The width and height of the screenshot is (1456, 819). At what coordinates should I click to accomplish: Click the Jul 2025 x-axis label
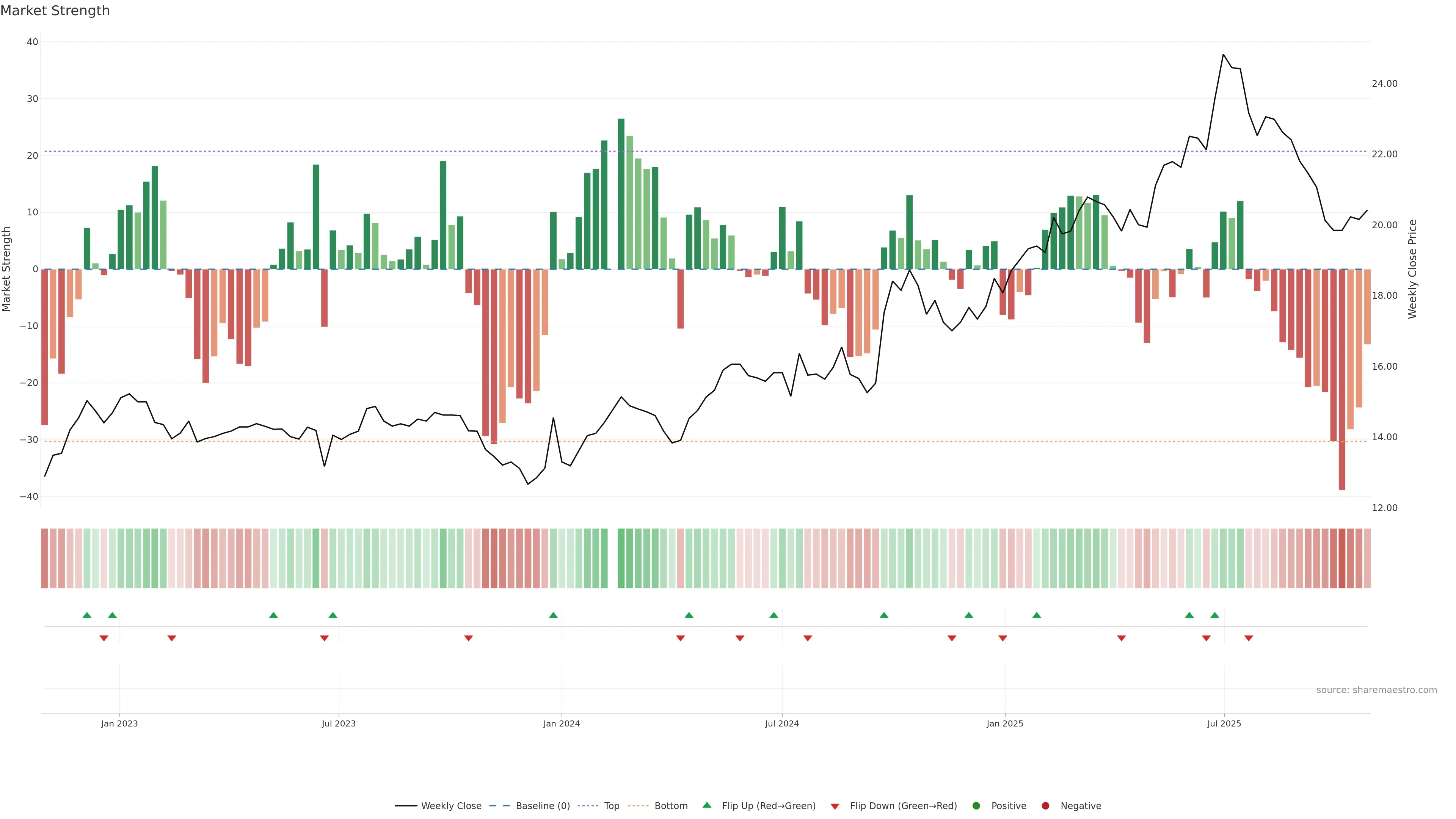[x=1224, y=723]
